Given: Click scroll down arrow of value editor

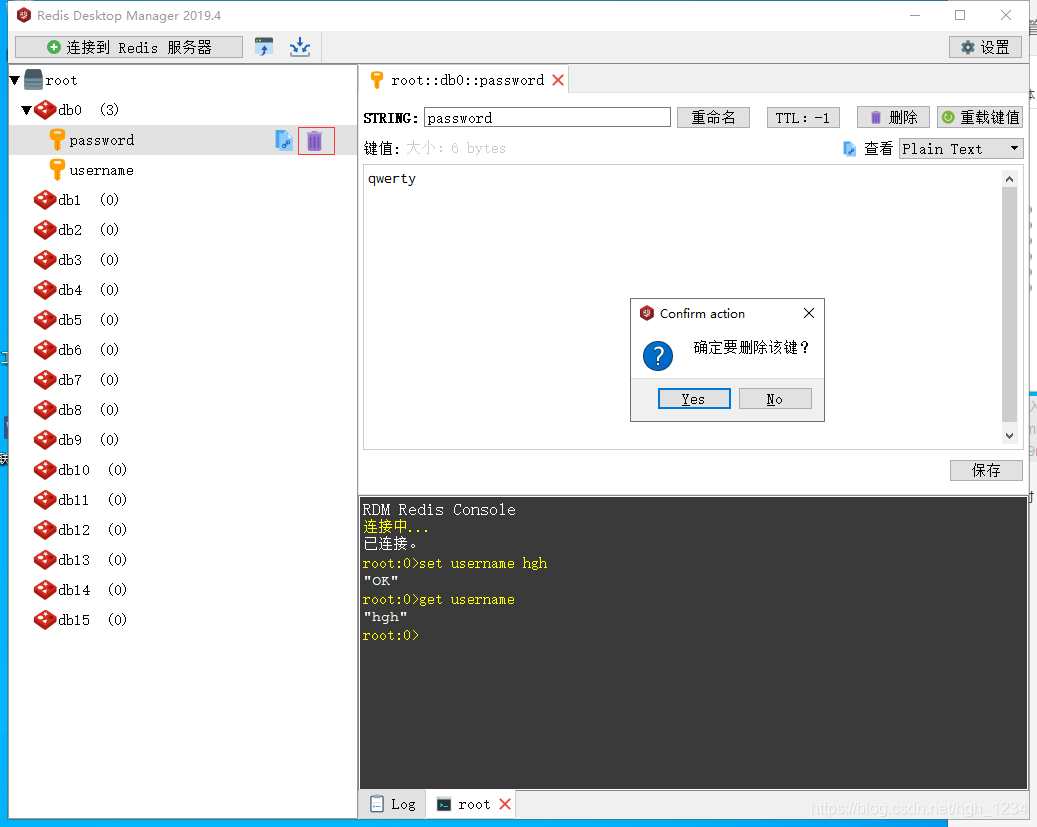Looking at the screenshot, I should (x=1009, y=435).
